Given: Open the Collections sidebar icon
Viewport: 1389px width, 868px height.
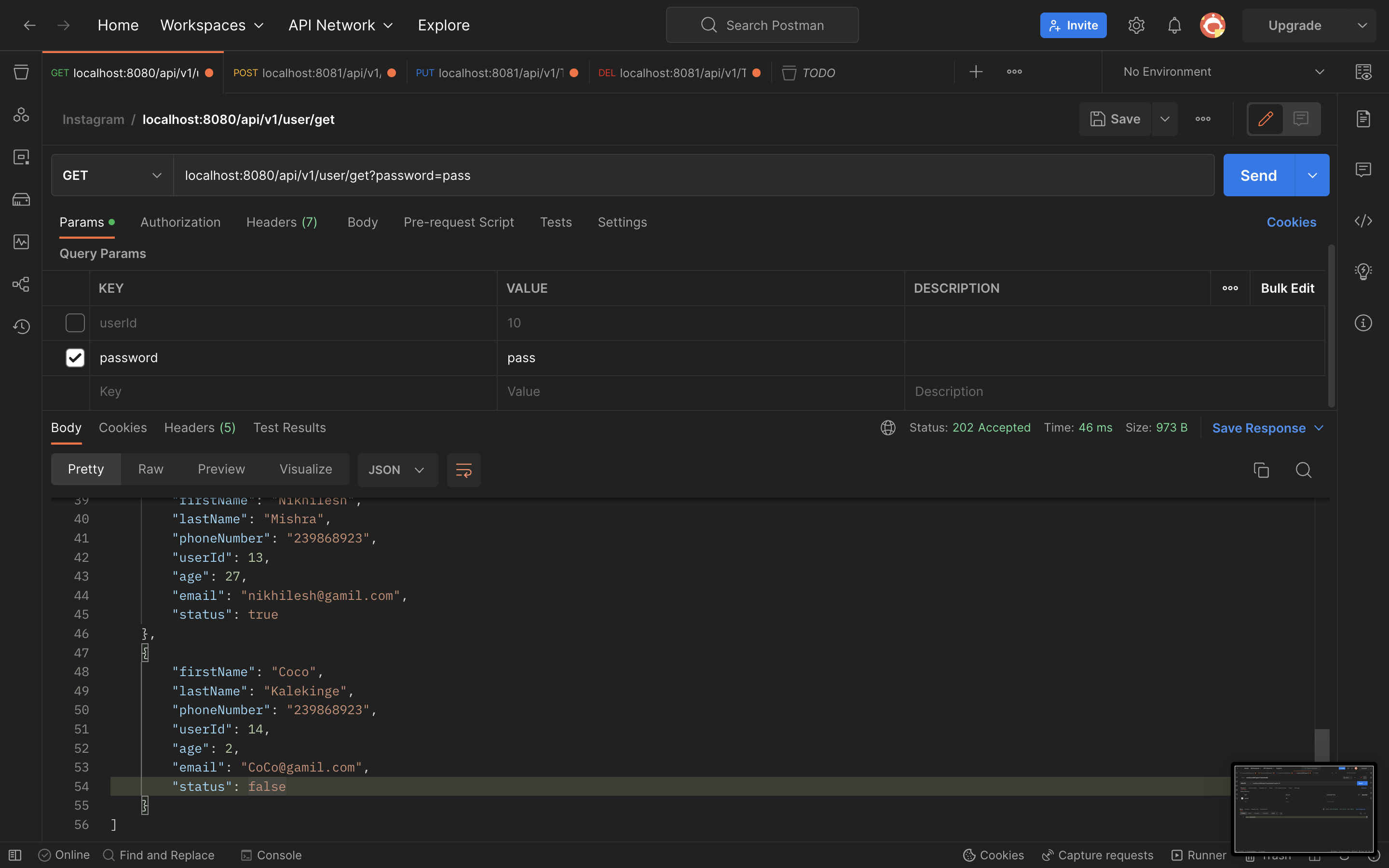Looking at the screenshot, I should pos(21,72).
